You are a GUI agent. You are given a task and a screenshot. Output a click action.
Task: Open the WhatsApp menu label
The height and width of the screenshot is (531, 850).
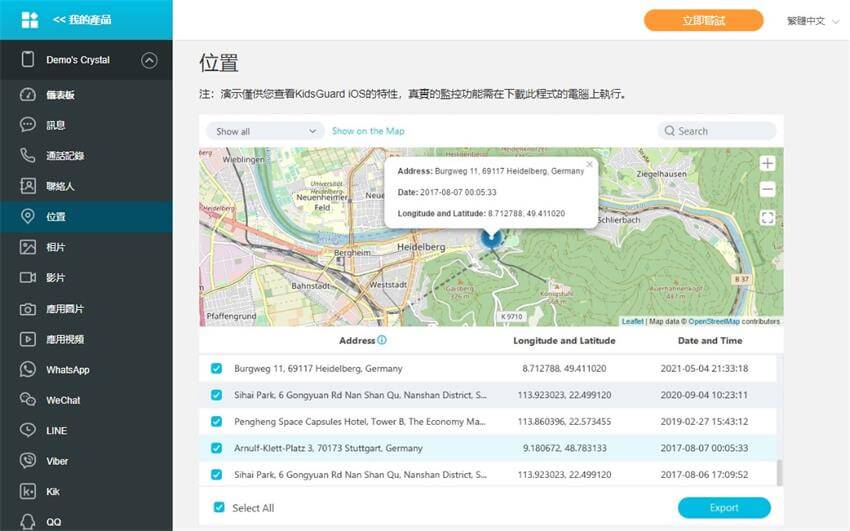68,370
